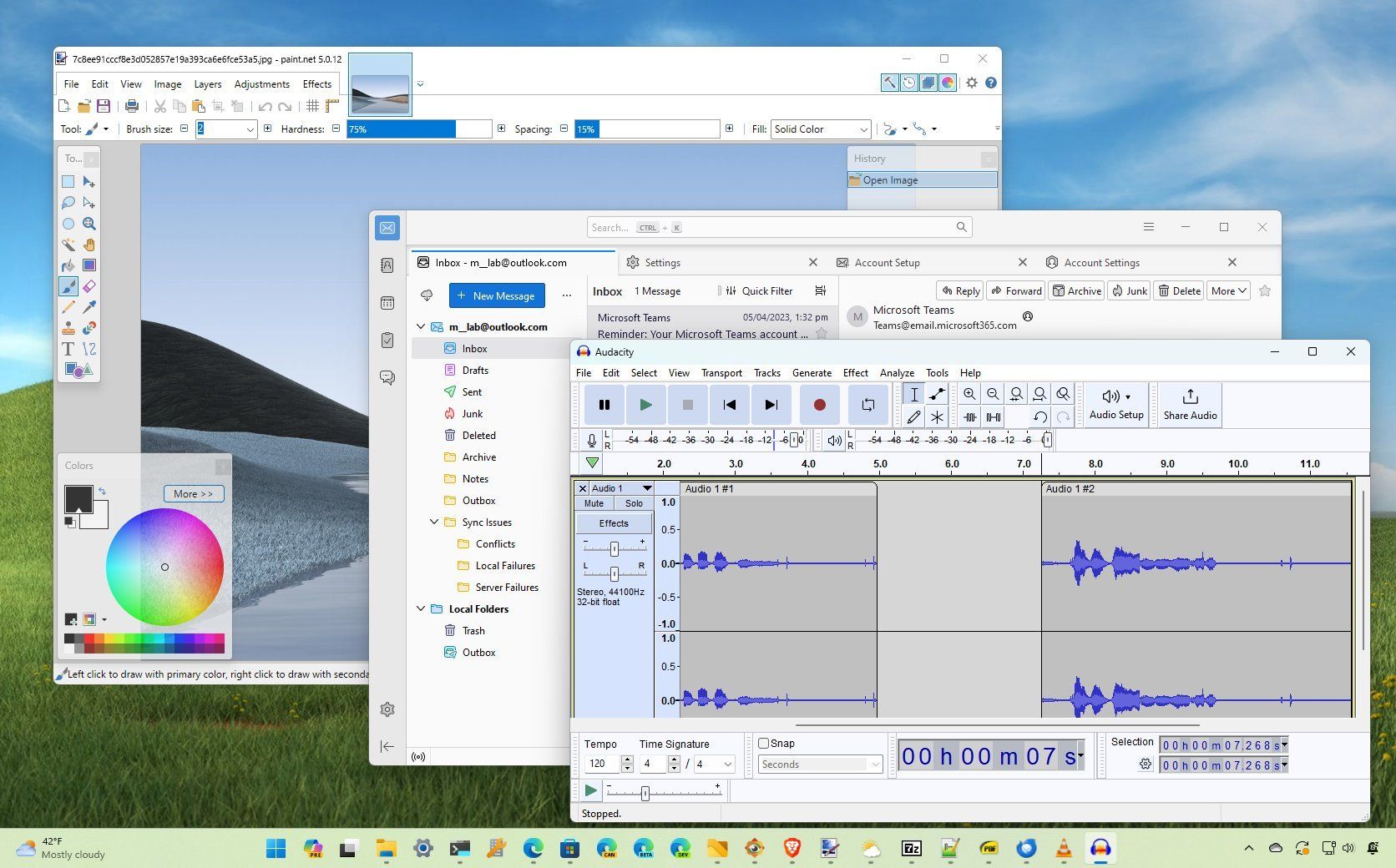
Task: Click the New Message button
Action: click(497, 295)
